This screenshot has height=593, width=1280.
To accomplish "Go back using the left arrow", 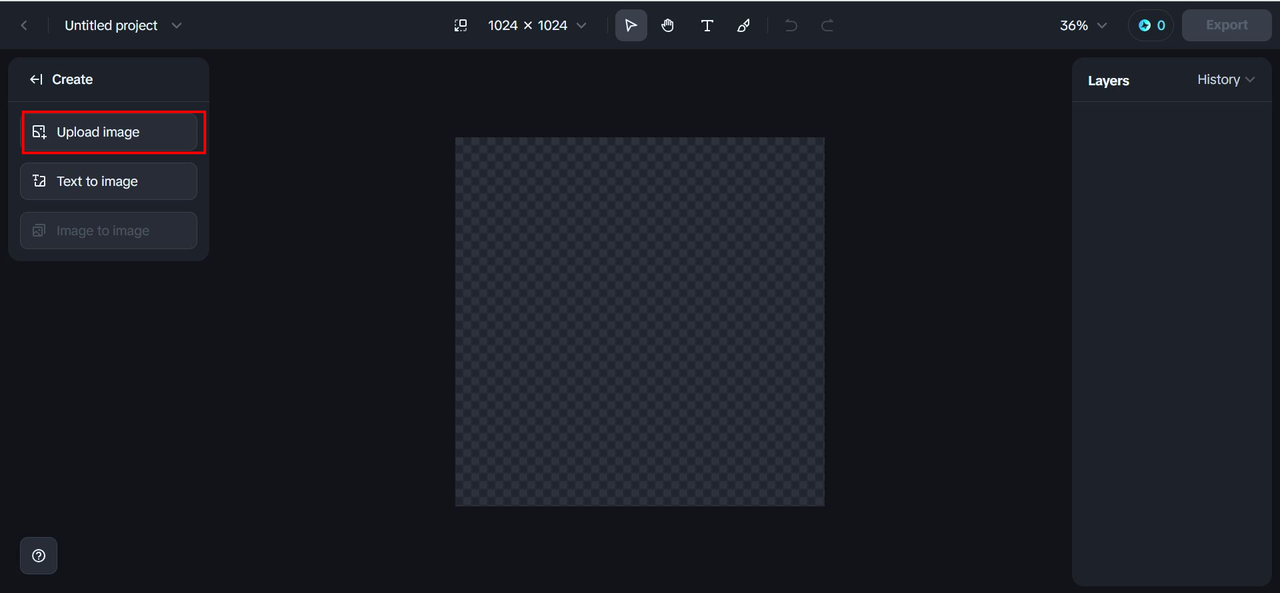I will click(x=24, y=26).
